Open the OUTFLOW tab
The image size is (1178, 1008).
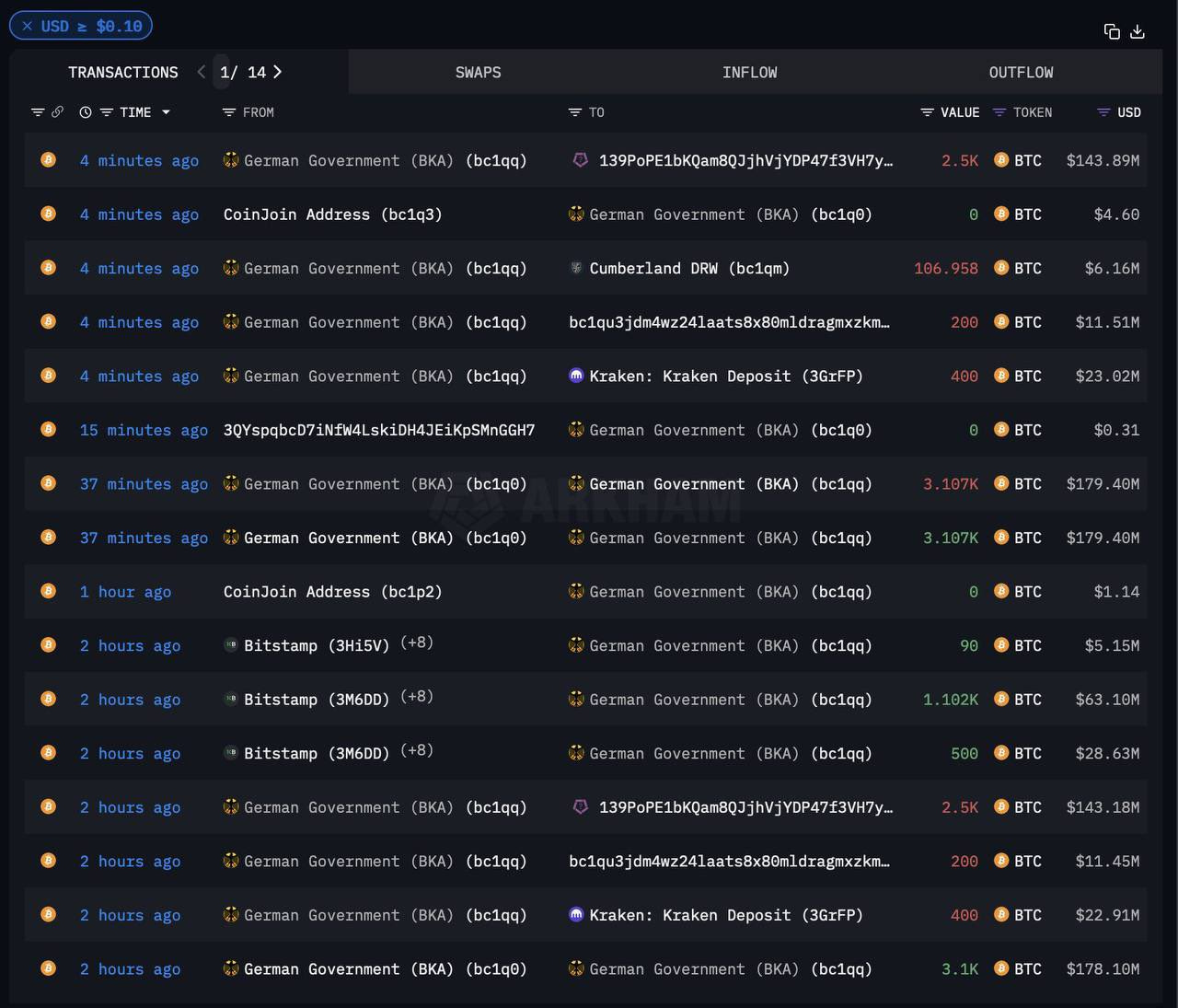[1021, 72]
